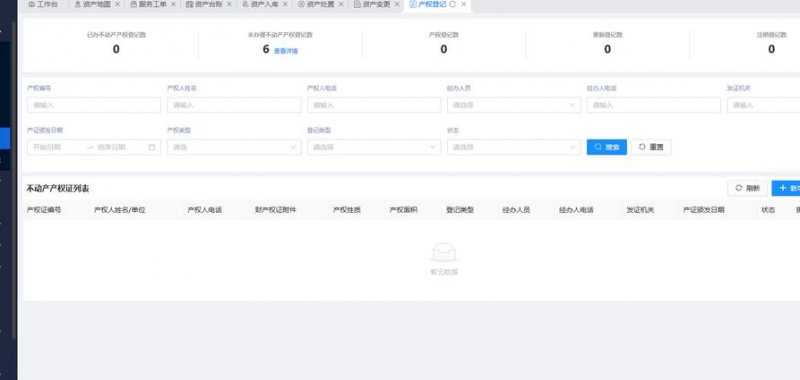800x380 pixels.
Task: Open the 资产入库 tab
Action: [x=260, y=4]
